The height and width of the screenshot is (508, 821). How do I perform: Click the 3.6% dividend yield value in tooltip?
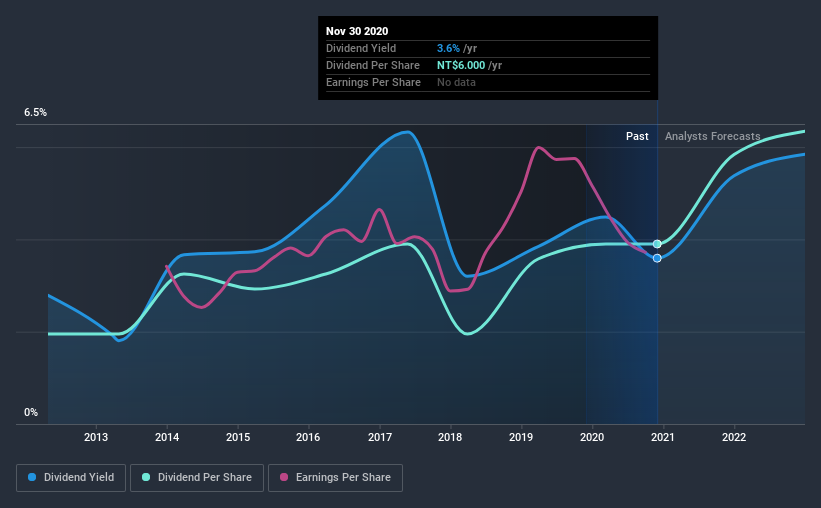coord(448,48)
